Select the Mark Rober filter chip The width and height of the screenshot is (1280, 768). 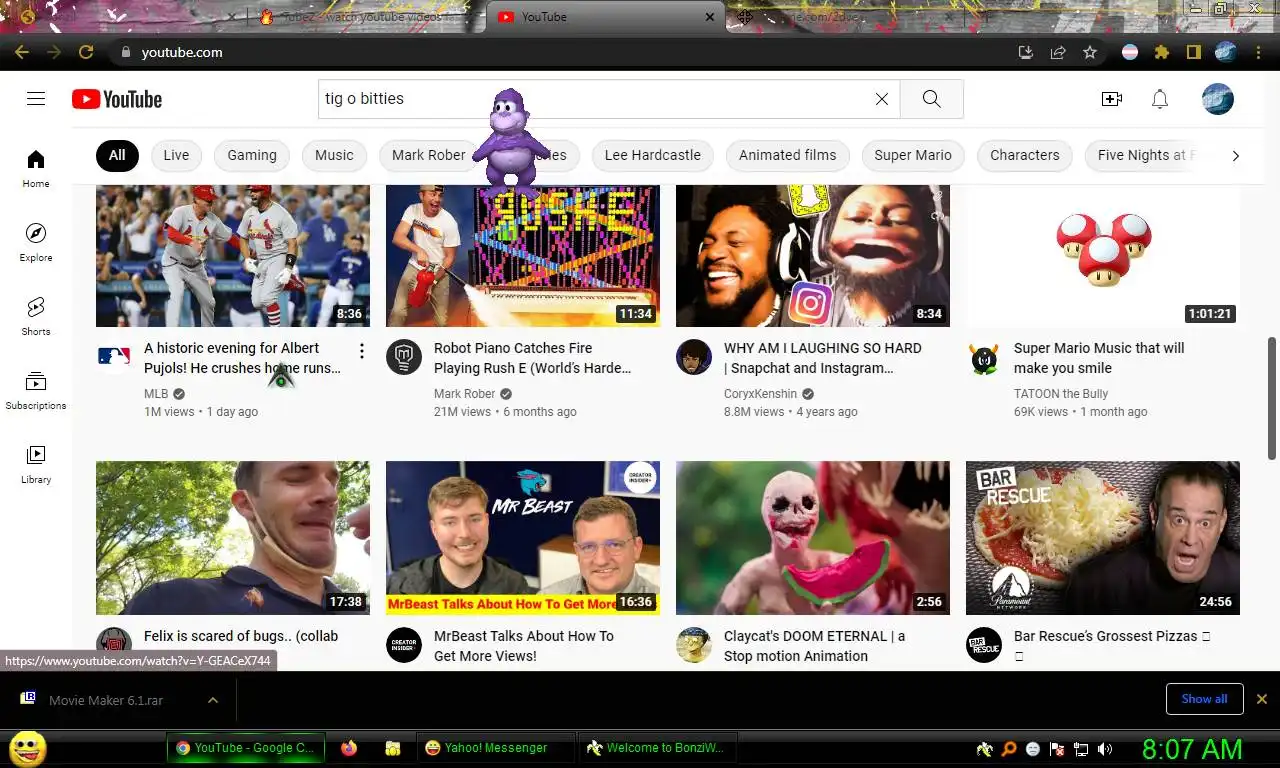pyautogui.click(x=428, y=155)
